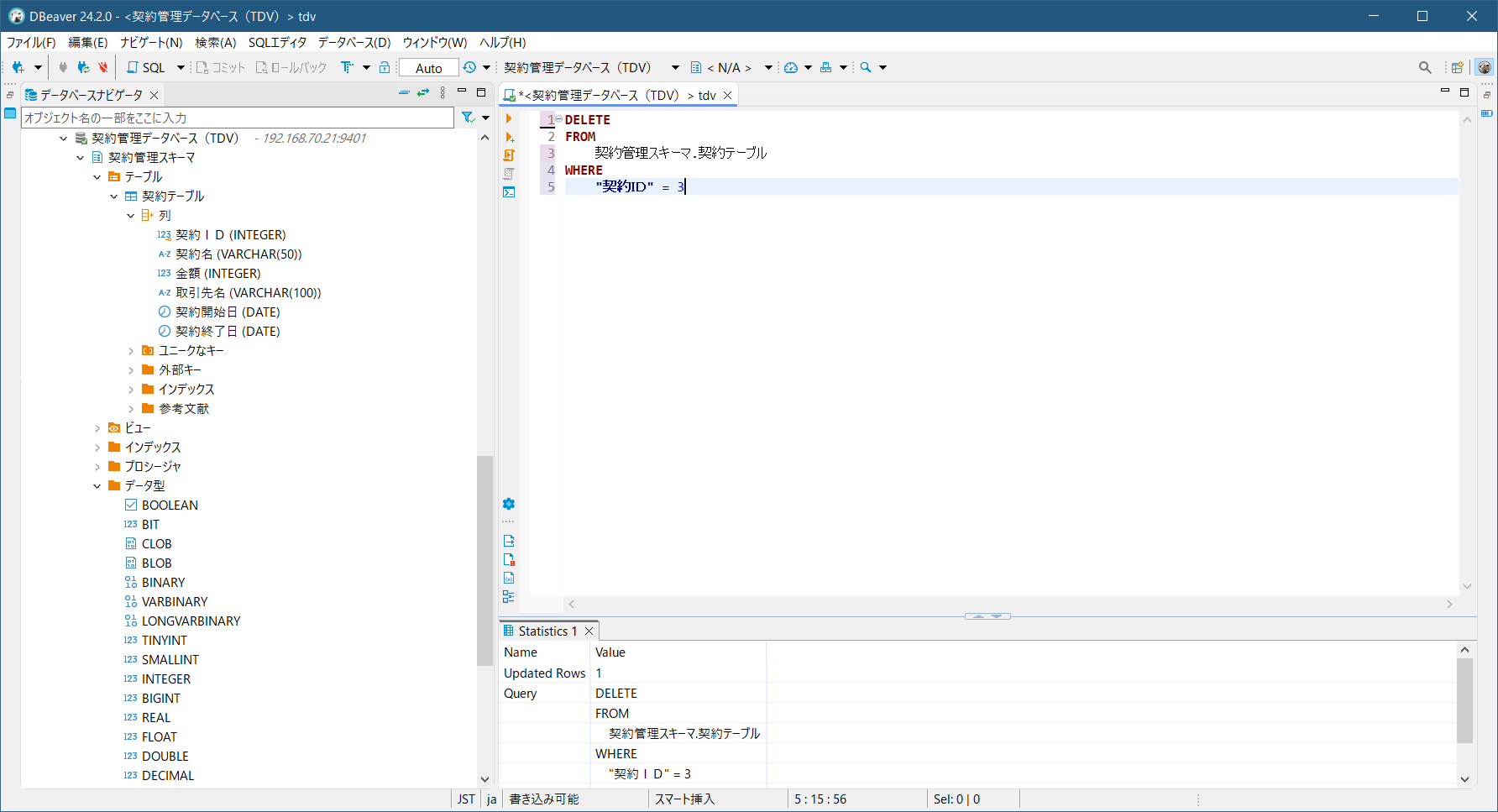
Task: Select the Statistics 1 result tab
Action: 547,631
